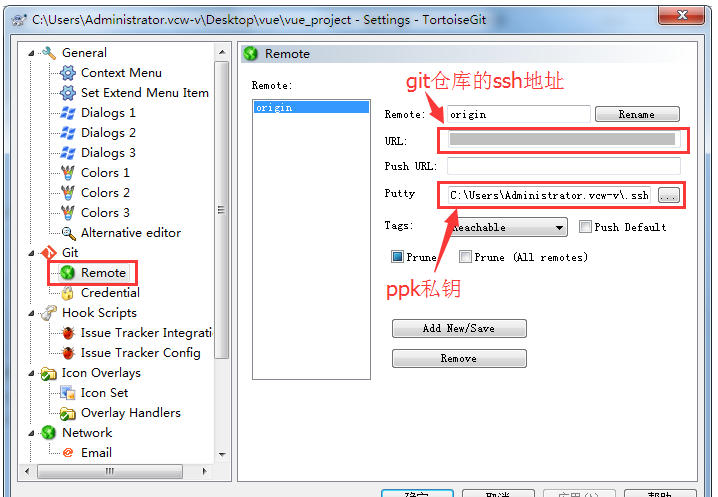The height and width of the screenshot is (497, 718).
Task: Click tree horizontal scrollbar left arrow
Action: click(27, 471)
